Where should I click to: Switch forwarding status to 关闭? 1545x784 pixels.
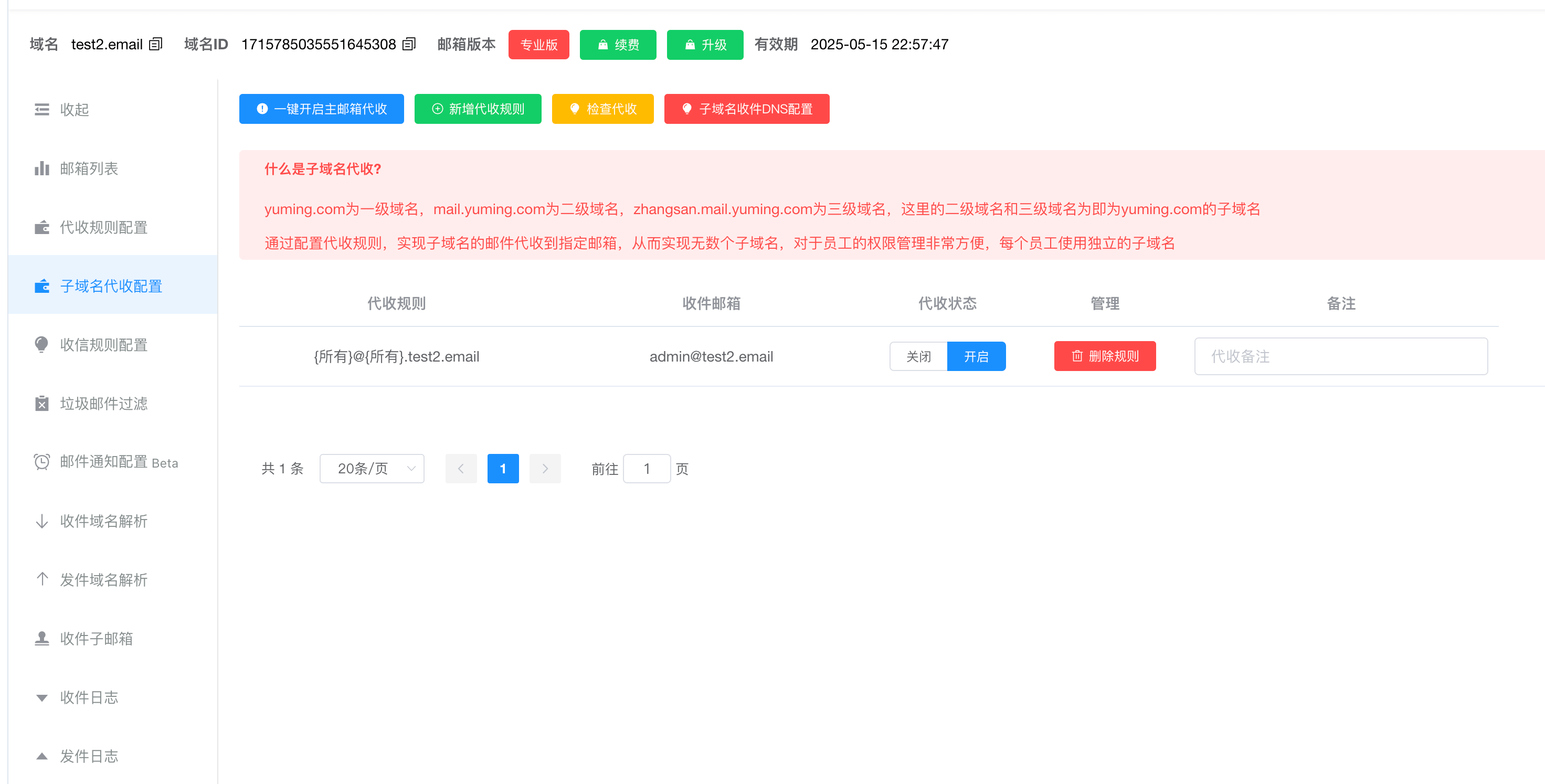coord(918,356)
